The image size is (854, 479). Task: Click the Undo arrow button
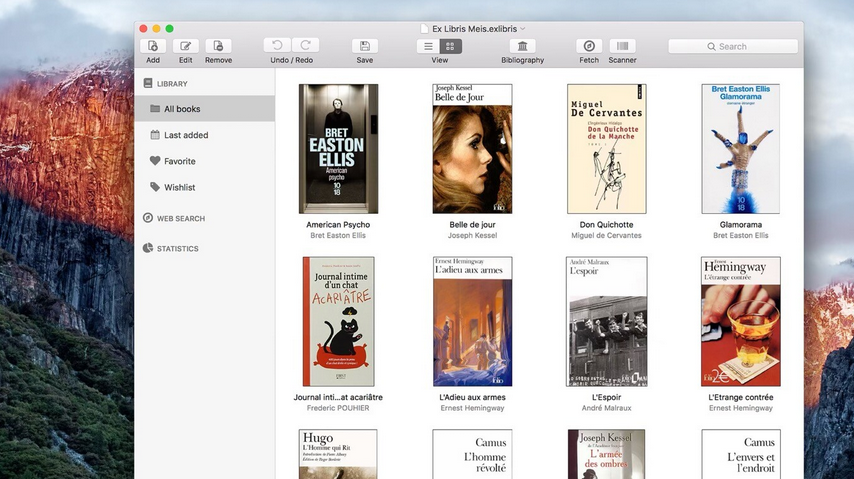tap(277, 45)
